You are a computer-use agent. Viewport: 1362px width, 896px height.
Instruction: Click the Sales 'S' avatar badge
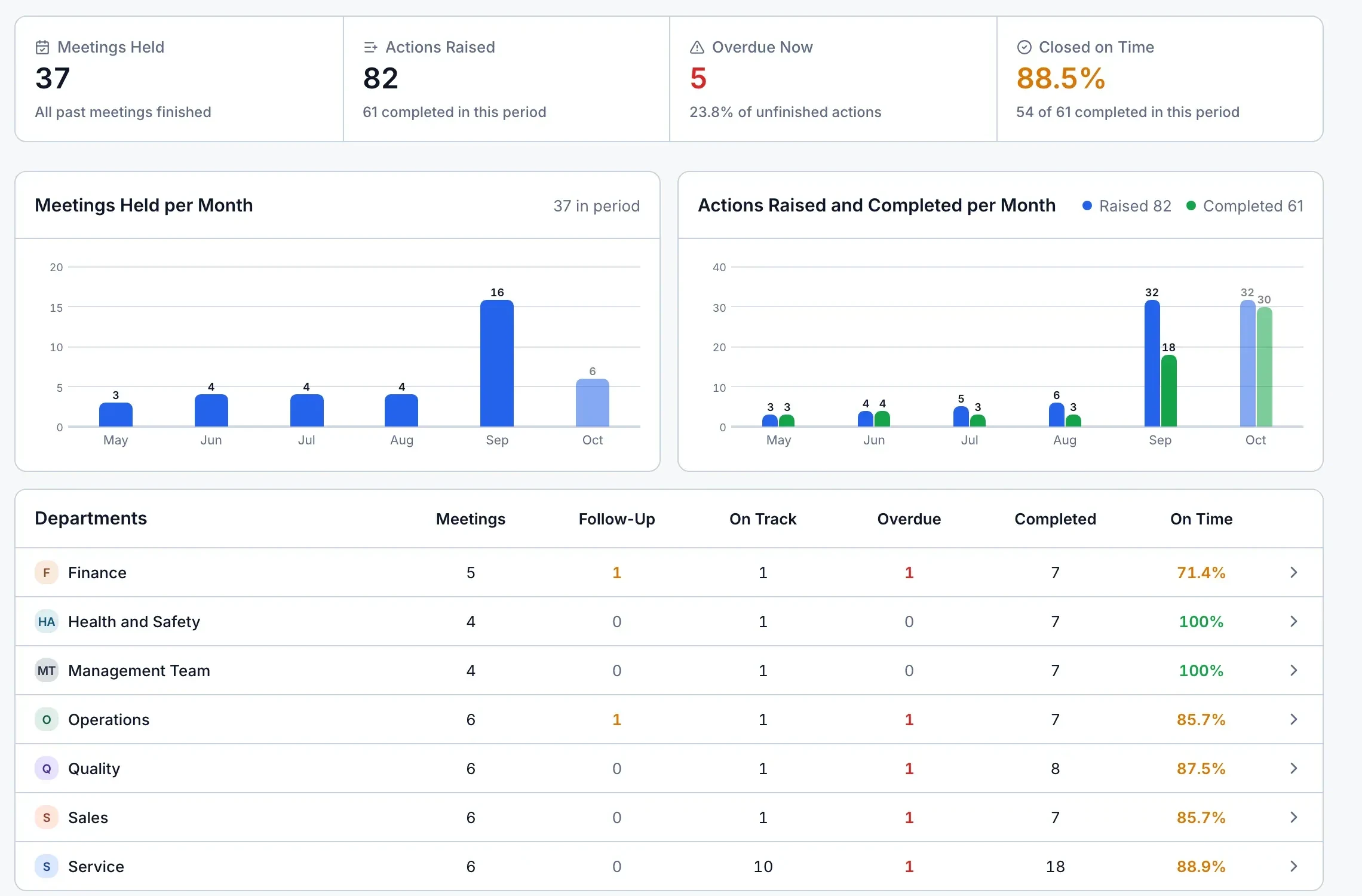47,817
